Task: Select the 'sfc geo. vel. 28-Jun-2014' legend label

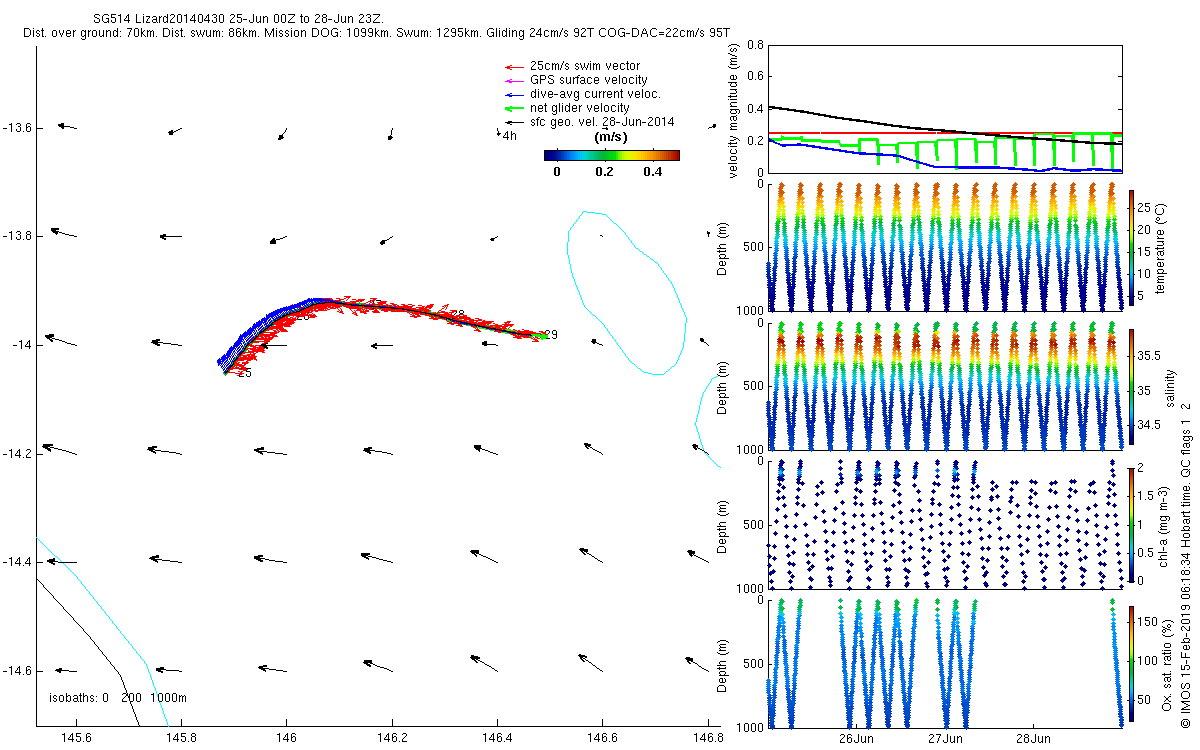Action: tap(602, 122)
